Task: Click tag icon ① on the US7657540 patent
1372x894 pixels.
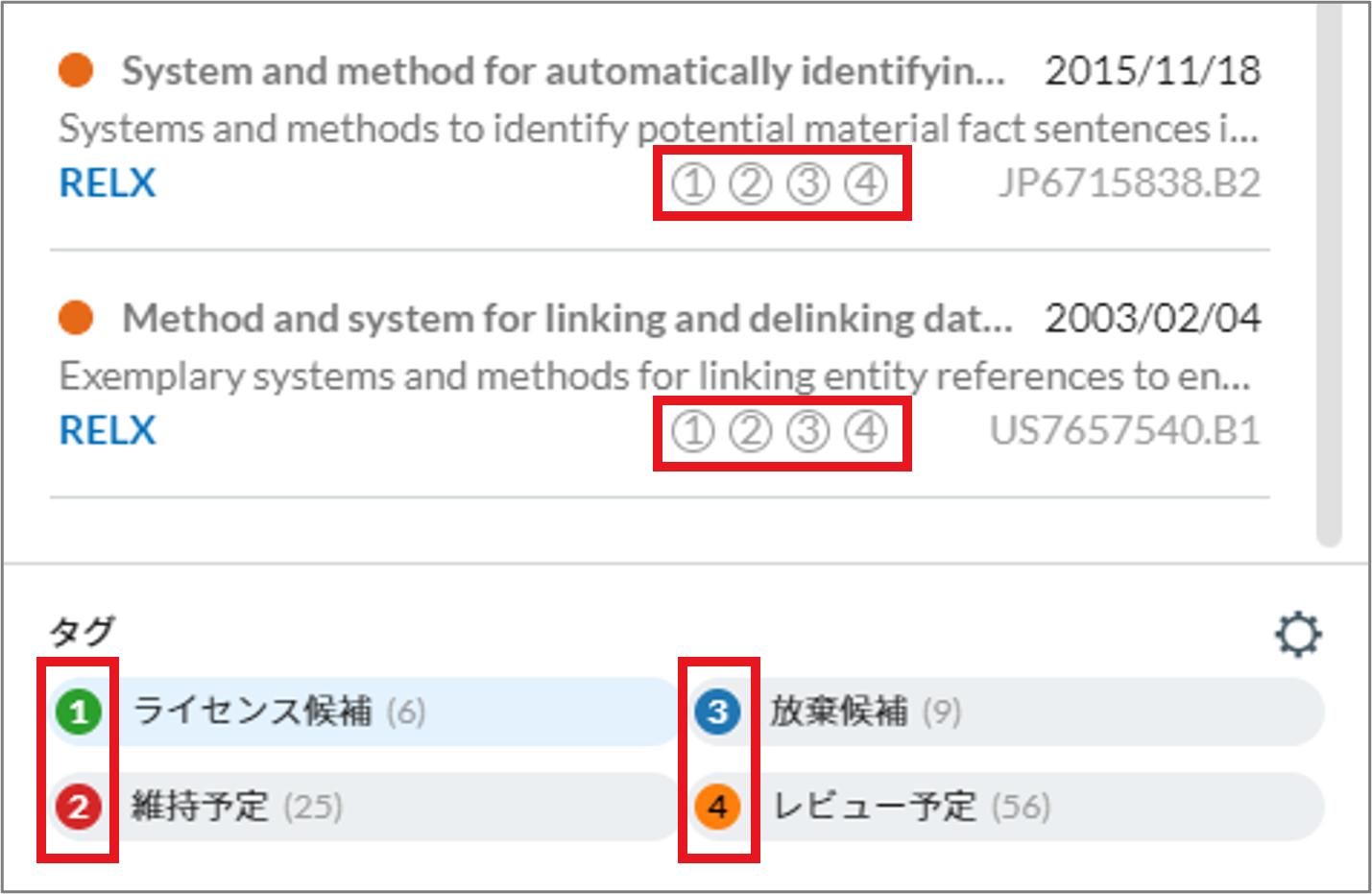Action: [693, 431]
